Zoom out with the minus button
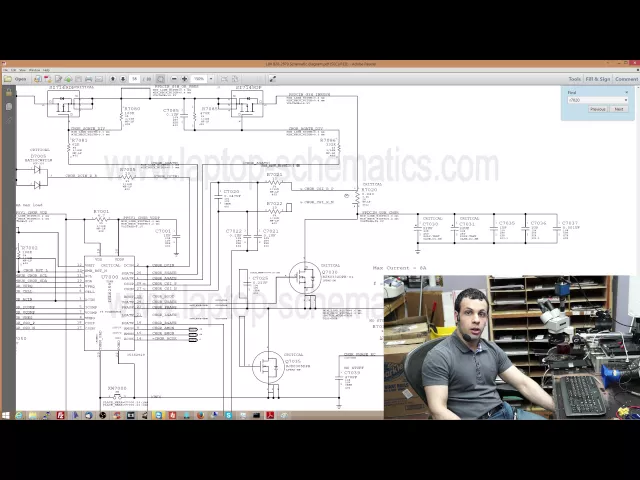 point(174,79)
